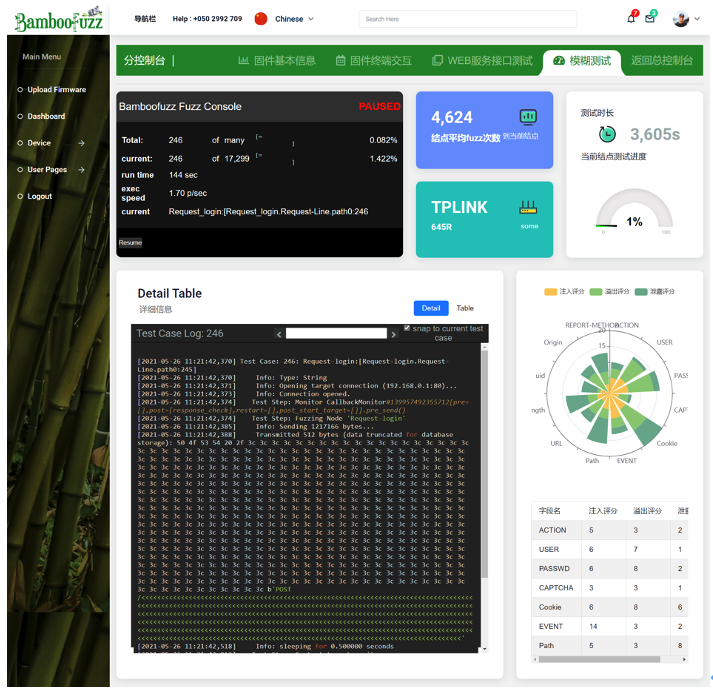Open the notifications bell icon
Viewport: 713px width, 689px height.
click(x=631, y=19)
